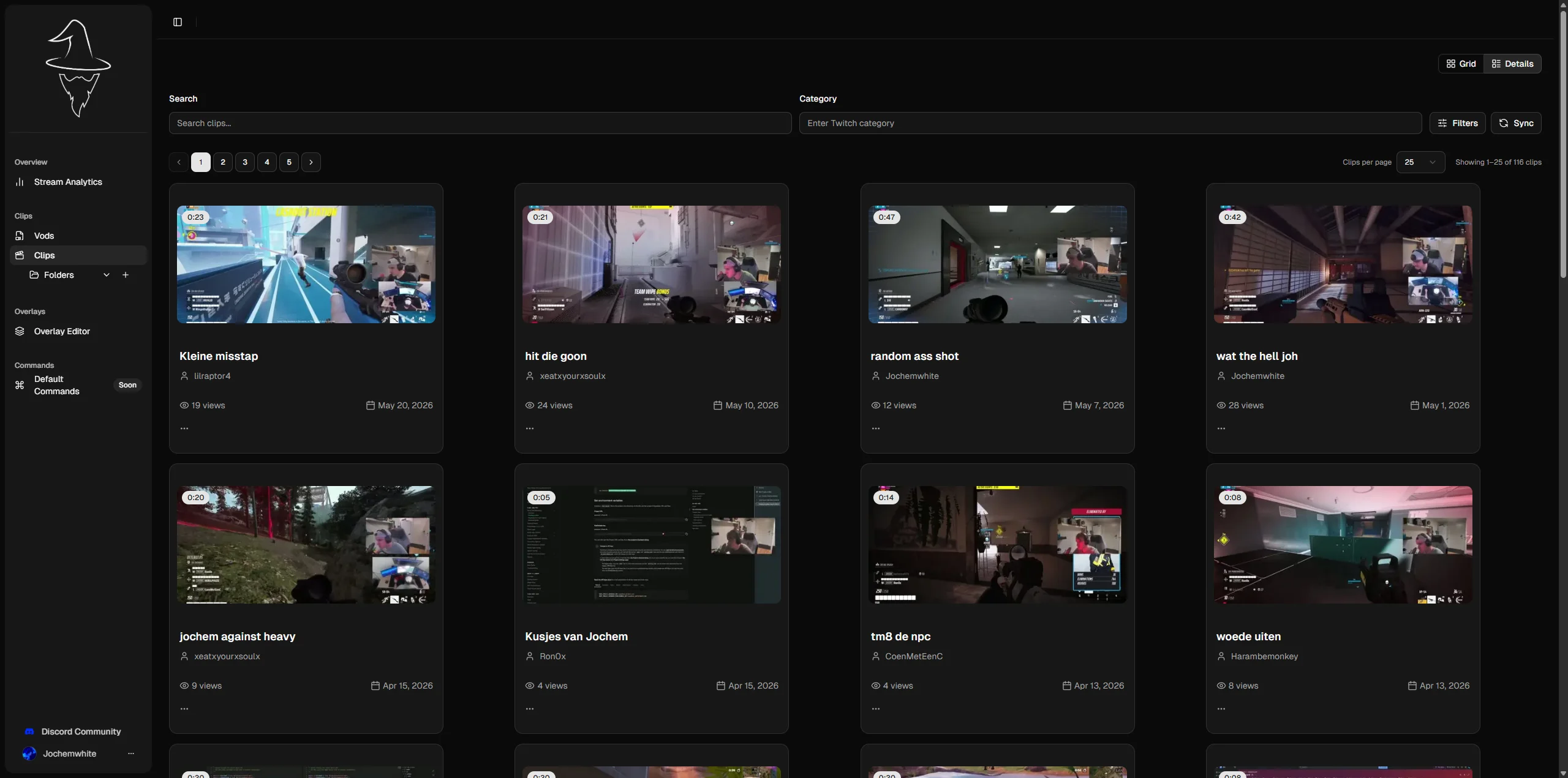
Task: Sync clips with Sync button
Action: pyautogui.click(x=1516, y=123)
